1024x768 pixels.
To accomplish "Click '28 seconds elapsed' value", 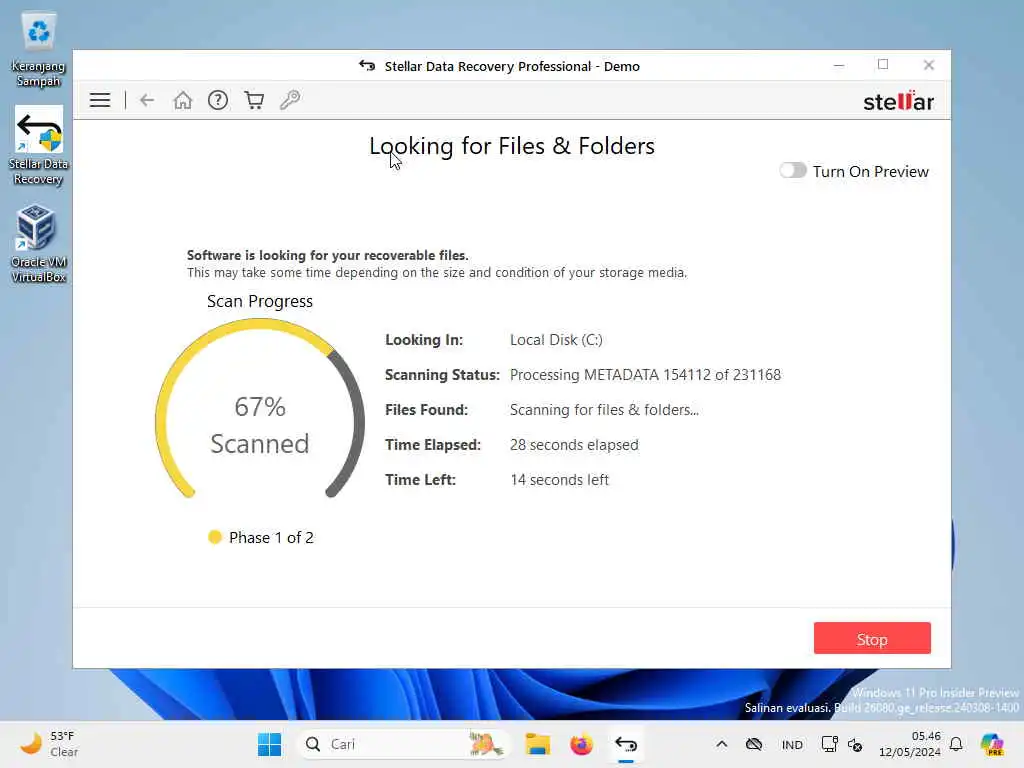I will tap(574, 445).
